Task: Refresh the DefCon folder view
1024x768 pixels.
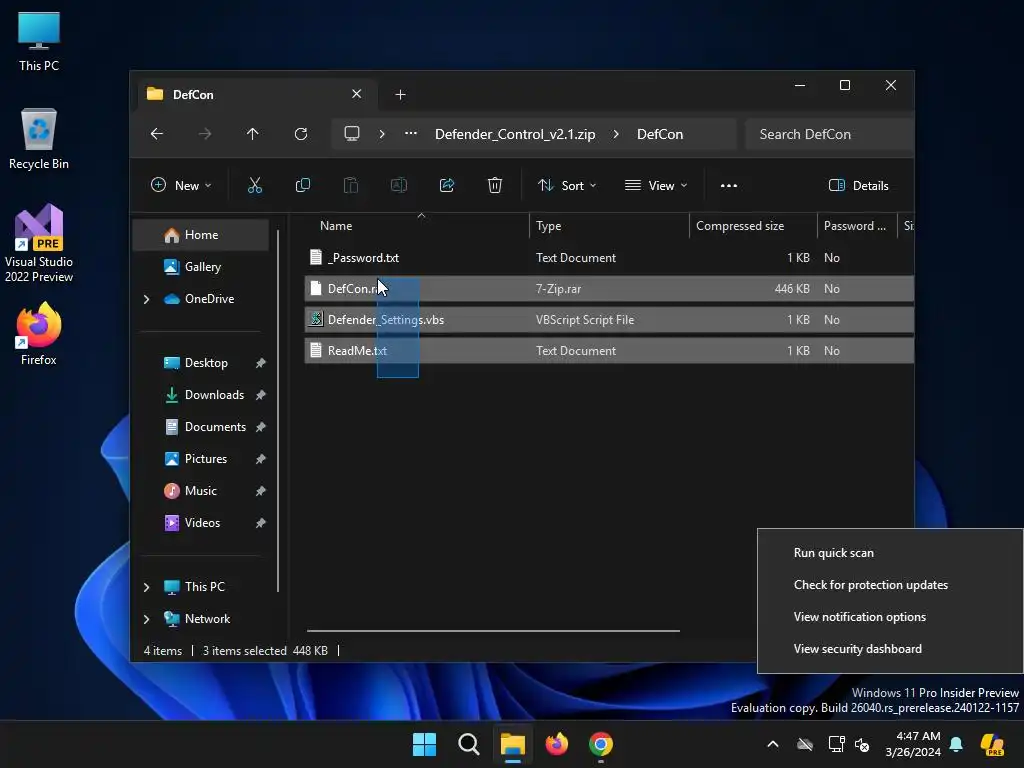Action: click(x=301, y=134)
